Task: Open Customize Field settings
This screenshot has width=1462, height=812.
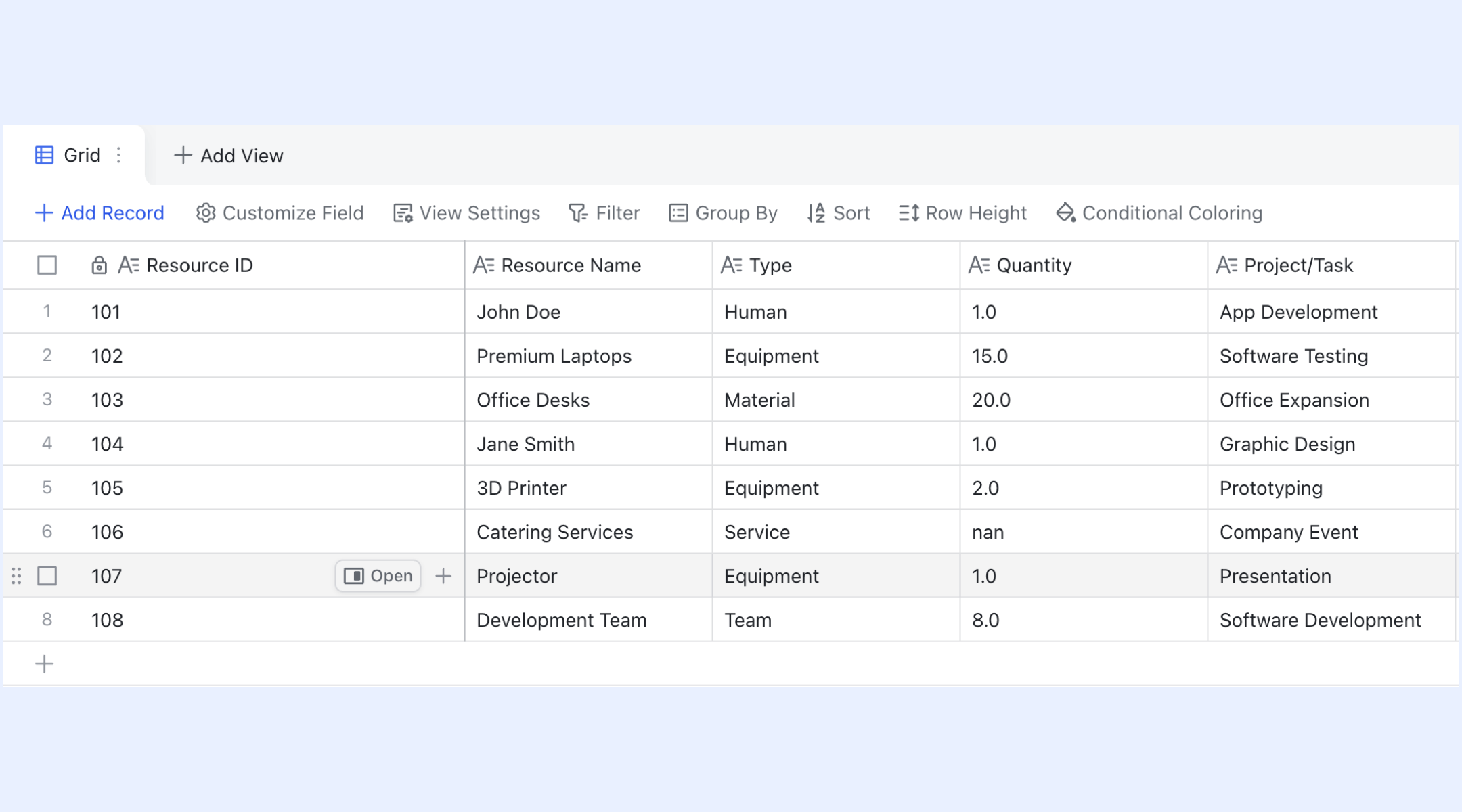Action: coord(280,213)
